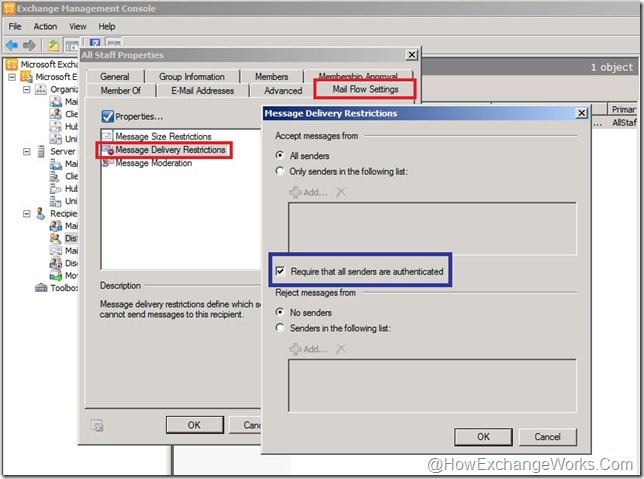
Task: Click Client Access icon under Server Configuration
Action: click(x=55, y=176)
